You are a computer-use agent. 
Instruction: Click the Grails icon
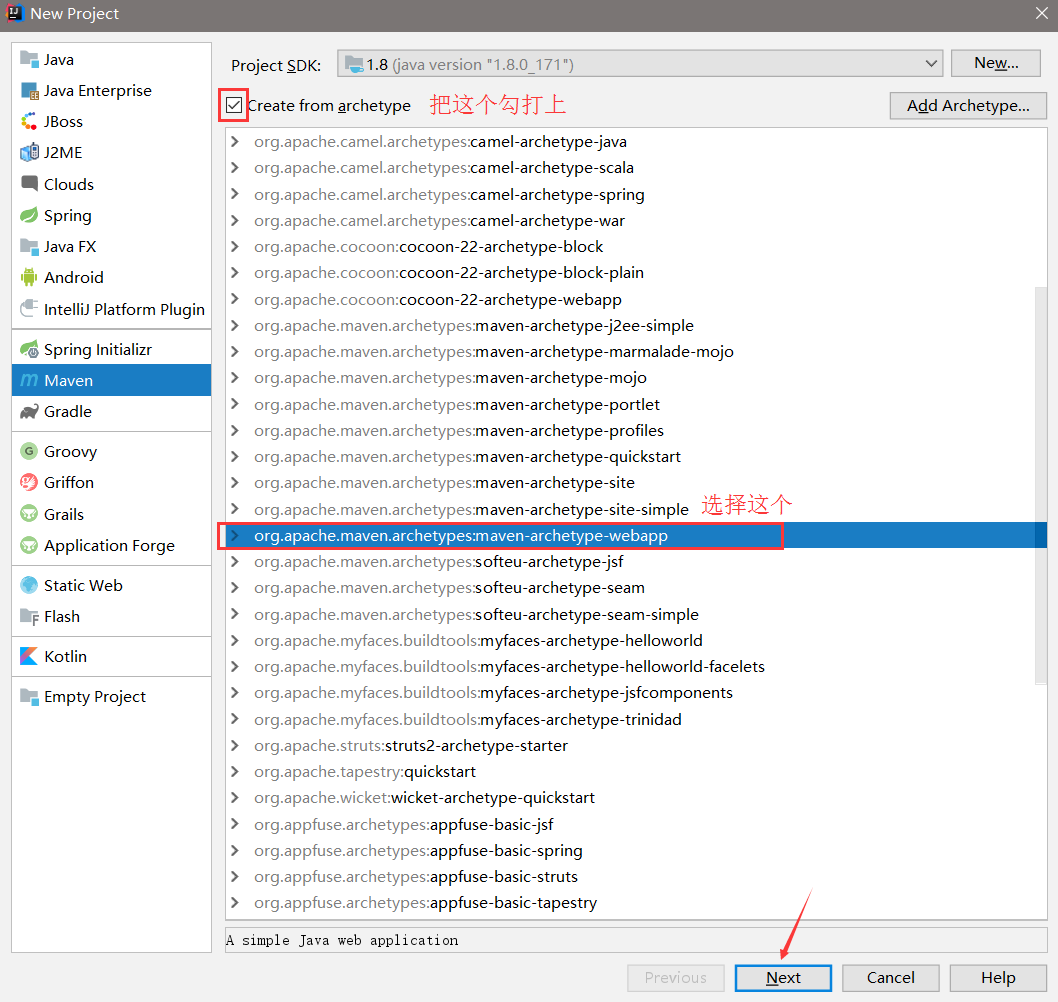29,514
